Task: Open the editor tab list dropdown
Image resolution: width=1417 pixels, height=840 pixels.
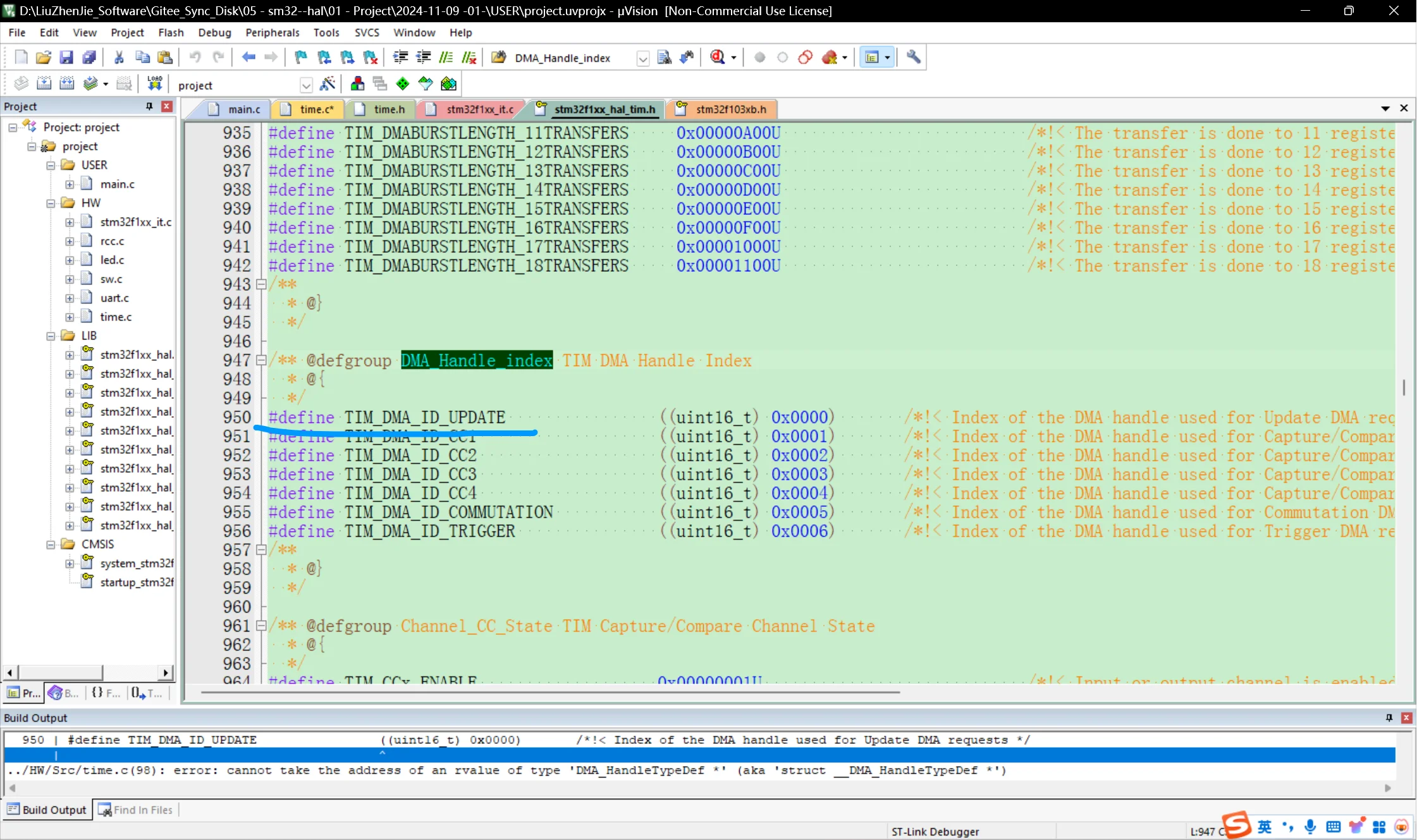Action: click(1385, 108)
